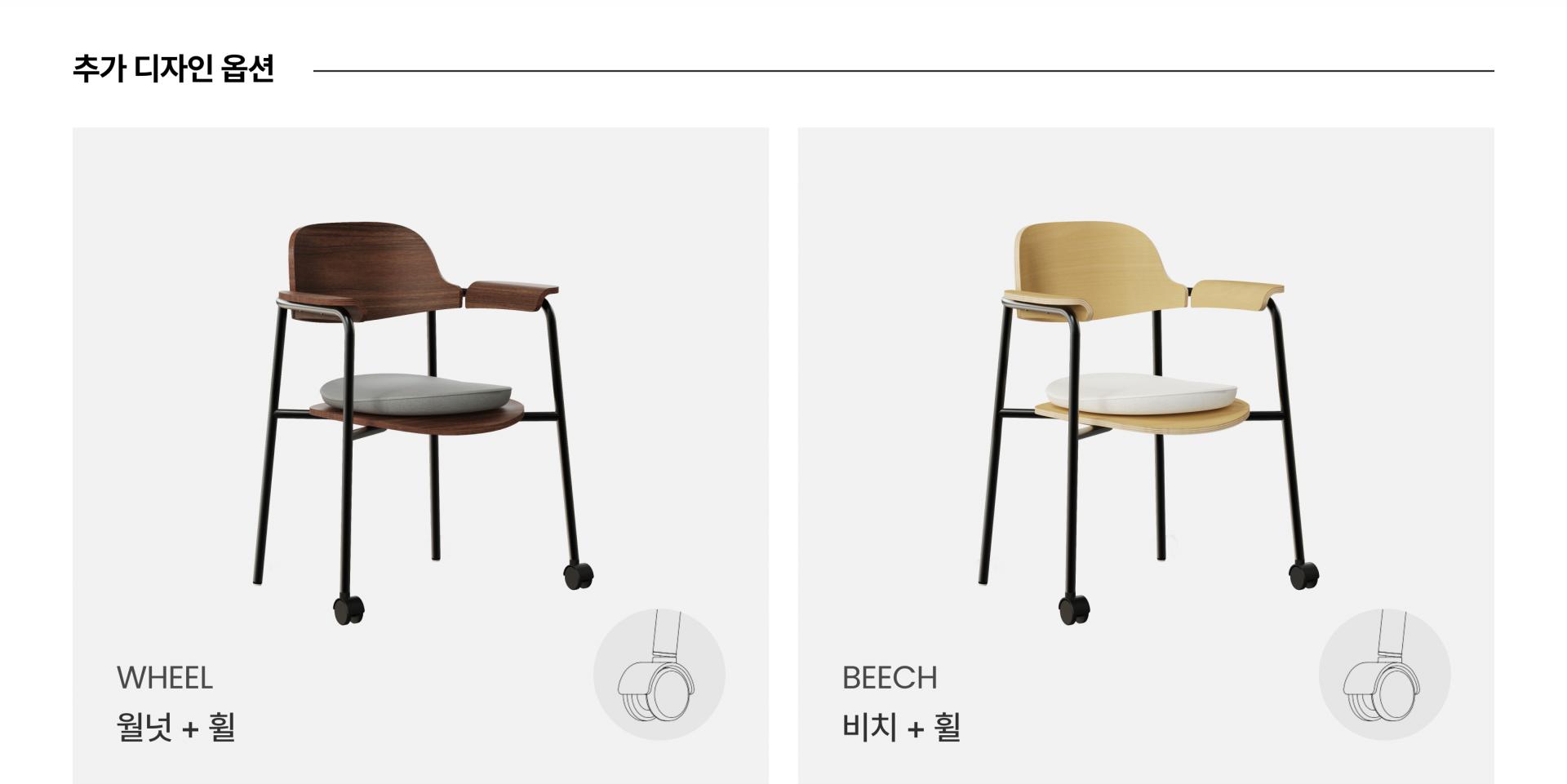Click the caster wheel icon in walnut card
1567x784 pixels.
(659, 675)
